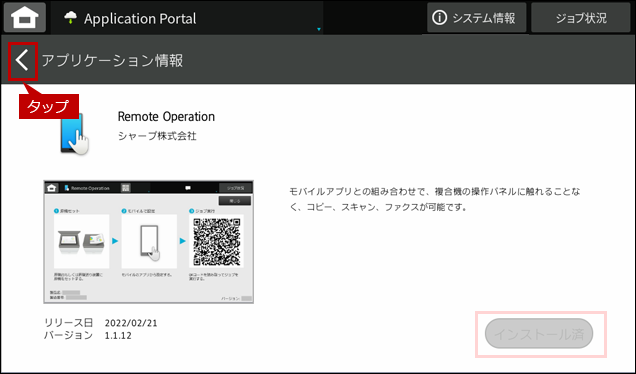Click the シャープ株式会社 publisher name
The image size is (636, 374).
pyautogui.click(x=157, y=135)
